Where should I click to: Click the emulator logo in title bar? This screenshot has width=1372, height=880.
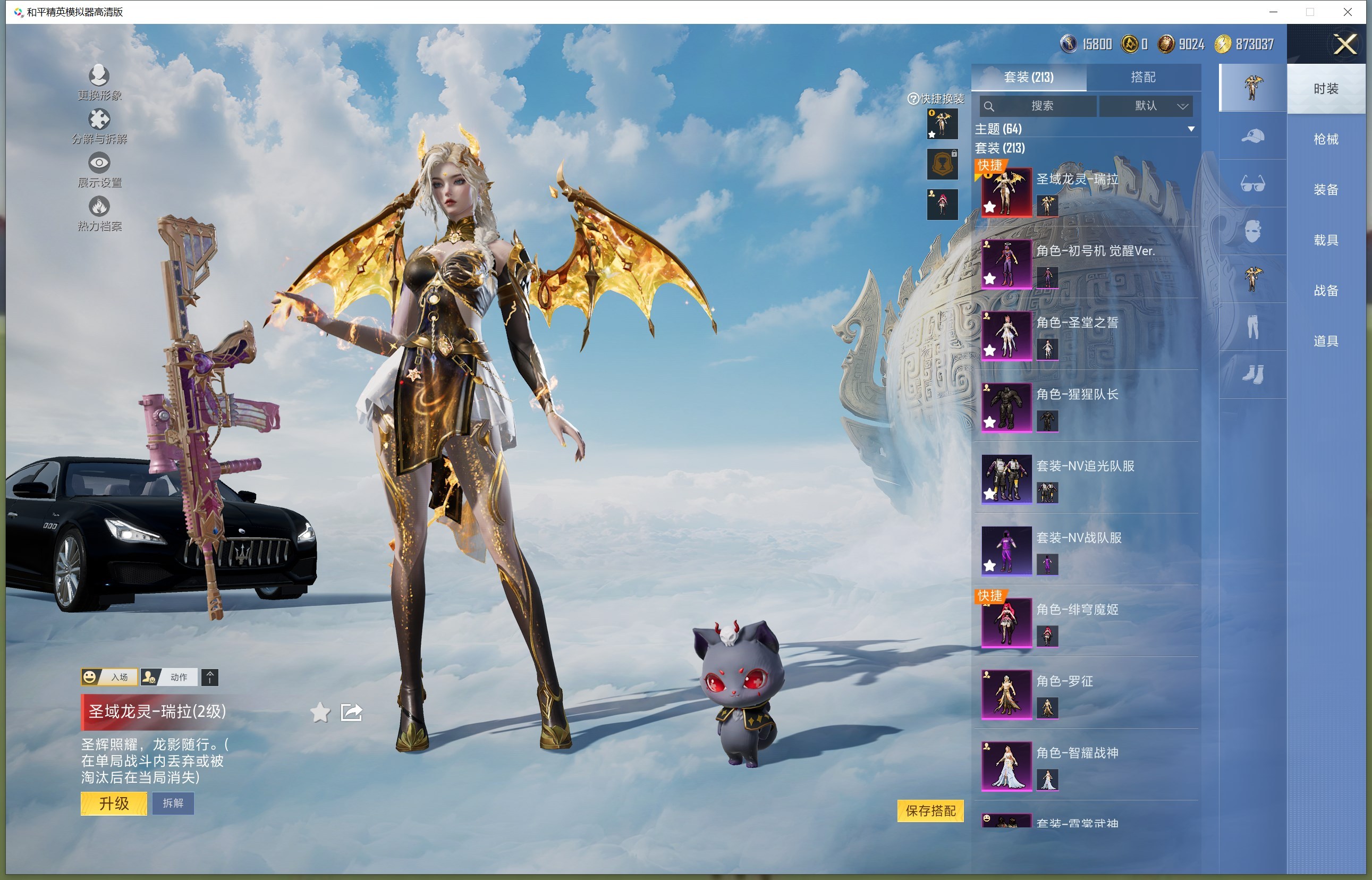point(18,12)
